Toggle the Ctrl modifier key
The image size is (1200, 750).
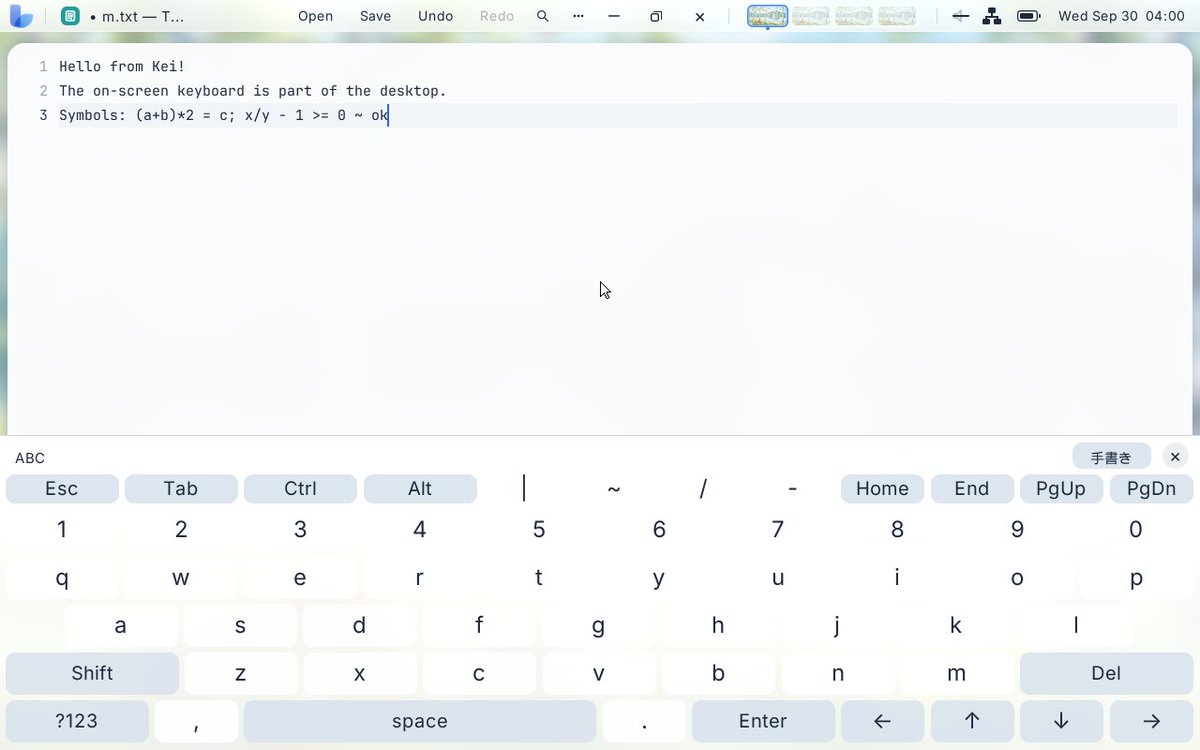click(300, 488)
